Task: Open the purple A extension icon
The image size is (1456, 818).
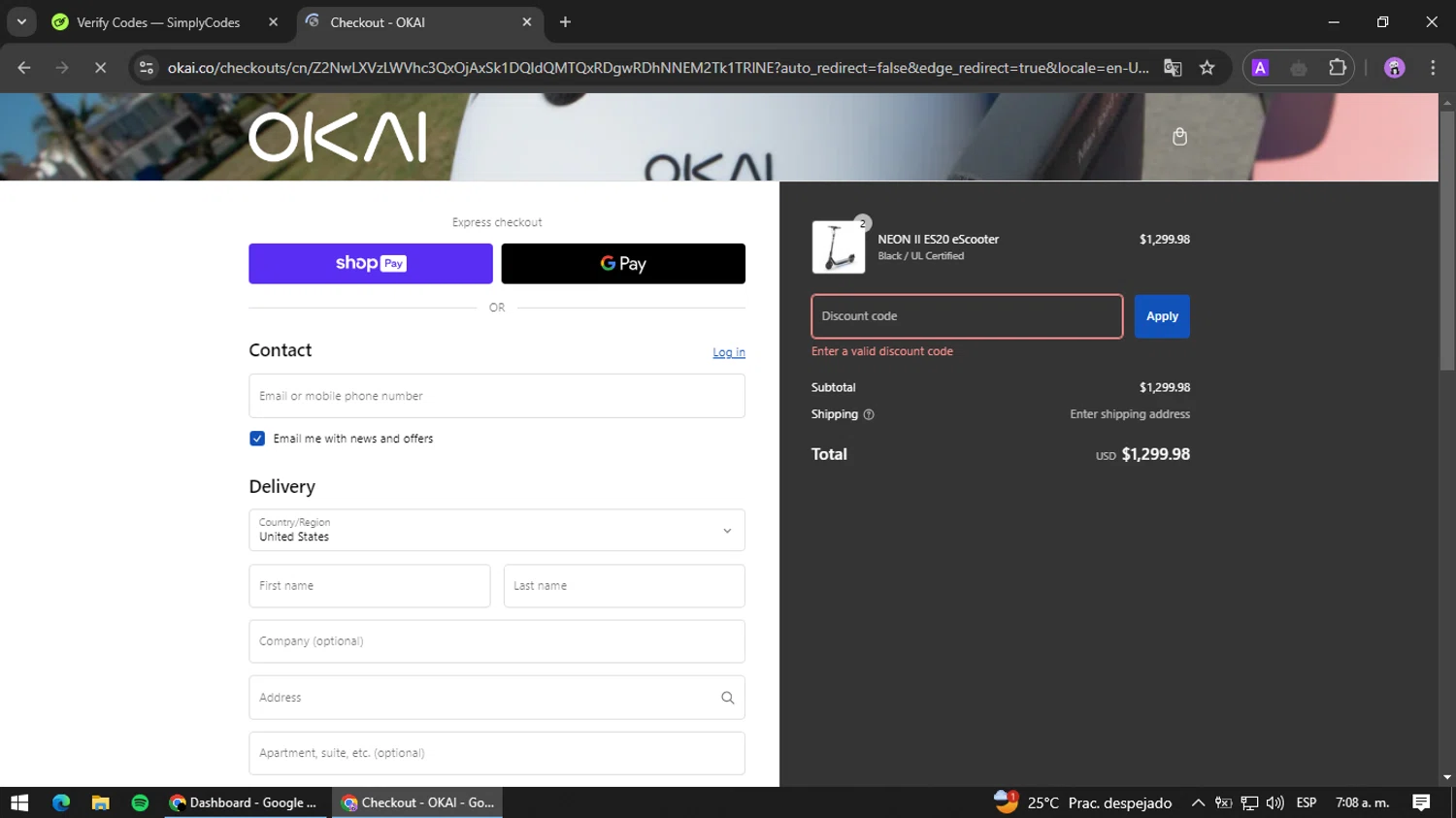Action: (x=1260, y=68)
